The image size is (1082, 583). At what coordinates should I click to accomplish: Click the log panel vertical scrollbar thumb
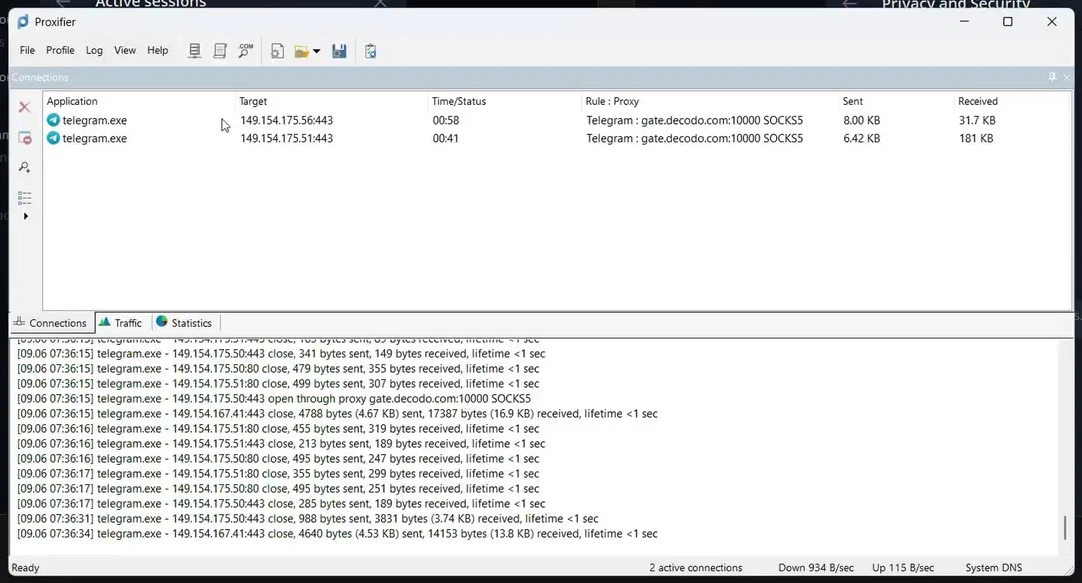(x=1065, y=528)
